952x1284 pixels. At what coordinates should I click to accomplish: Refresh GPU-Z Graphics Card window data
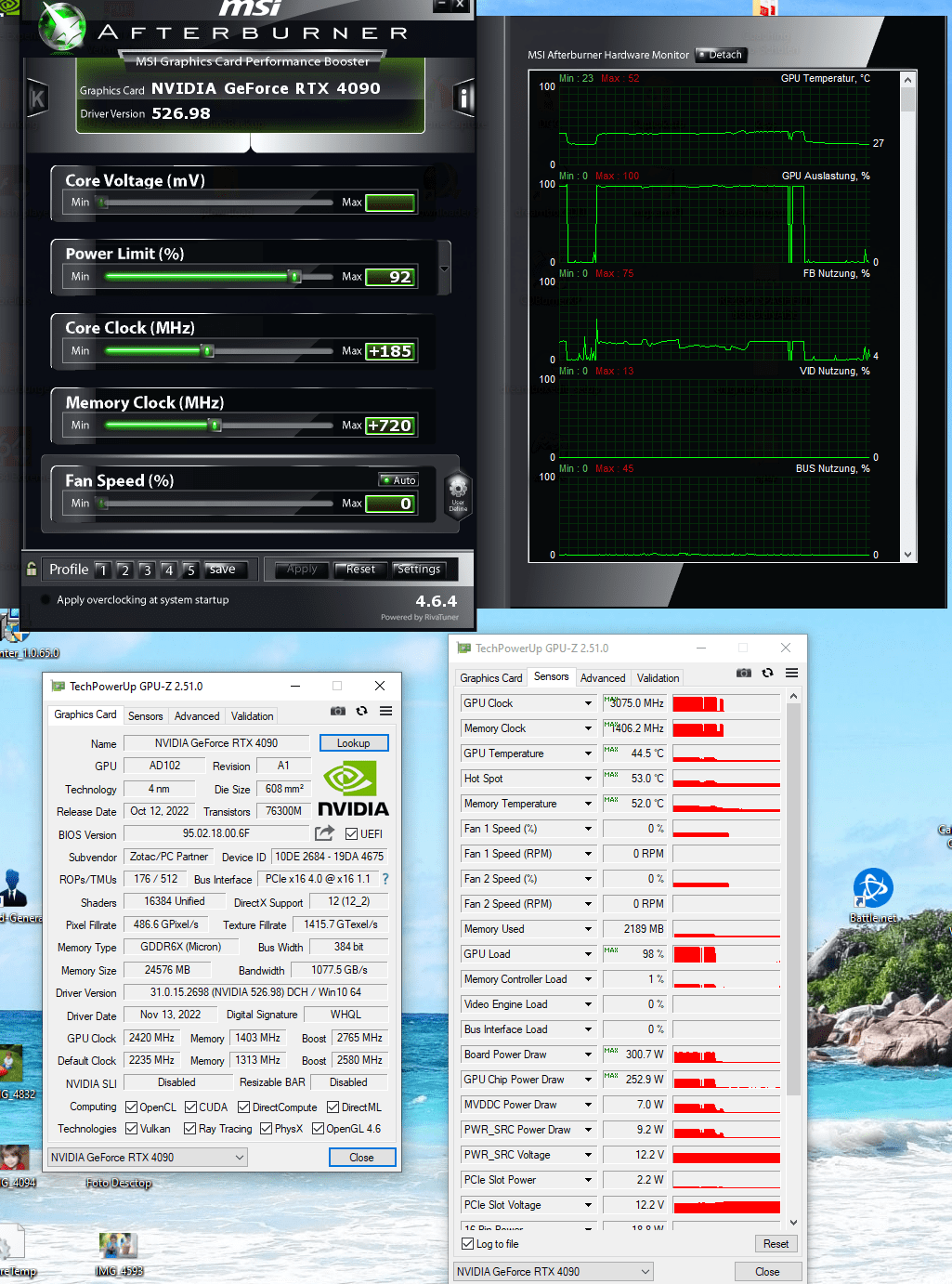pyautogui.click(x=361, y=711)
